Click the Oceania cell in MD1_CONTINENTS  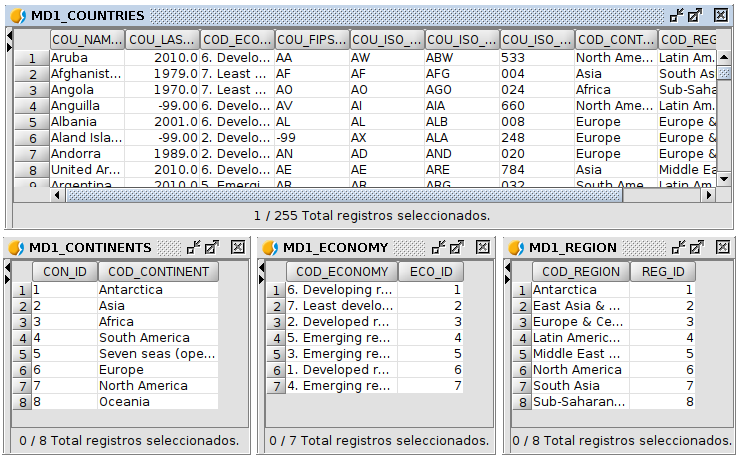coord(158,402)
